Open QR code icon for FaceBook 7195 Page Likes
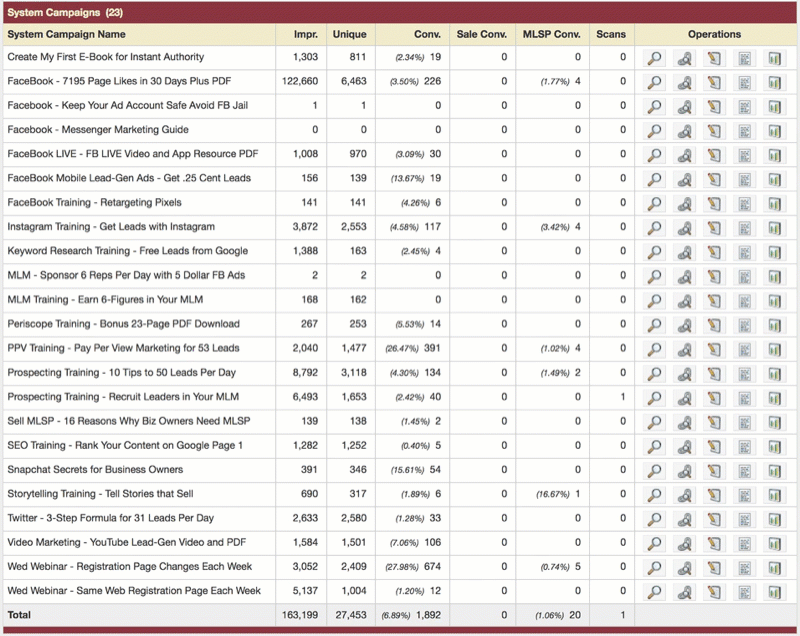 point(744,82)
